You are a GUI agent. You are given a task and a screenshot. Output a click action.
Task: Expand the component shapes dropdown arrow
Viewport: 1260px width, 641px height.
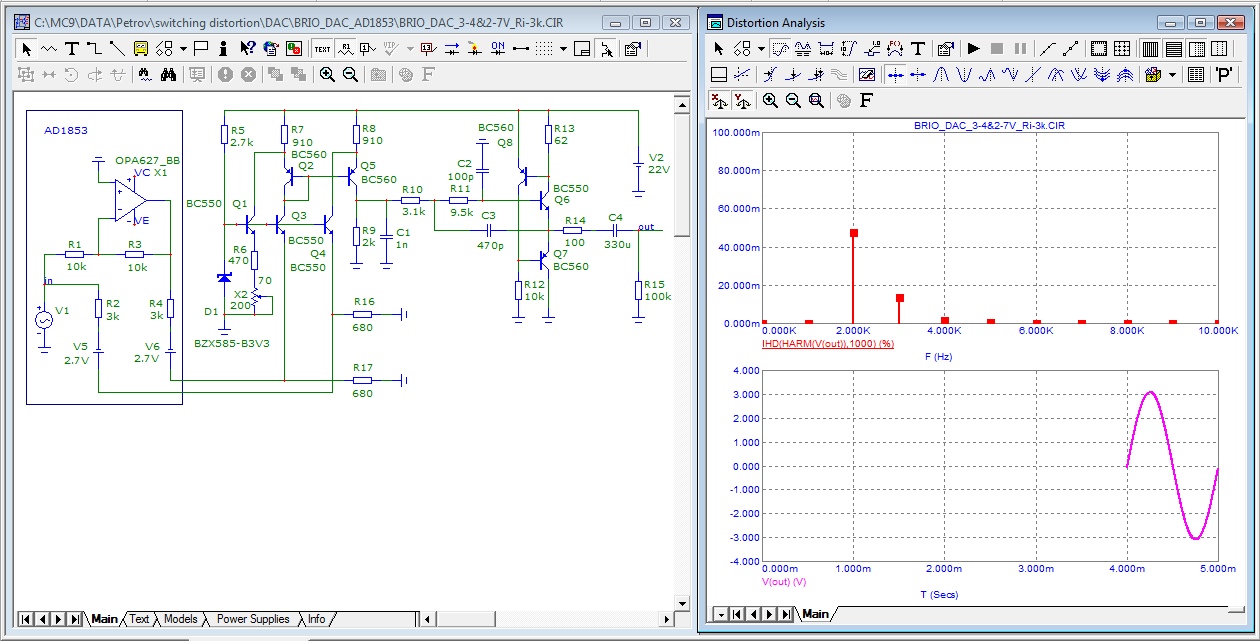click(x=183, y=48)
